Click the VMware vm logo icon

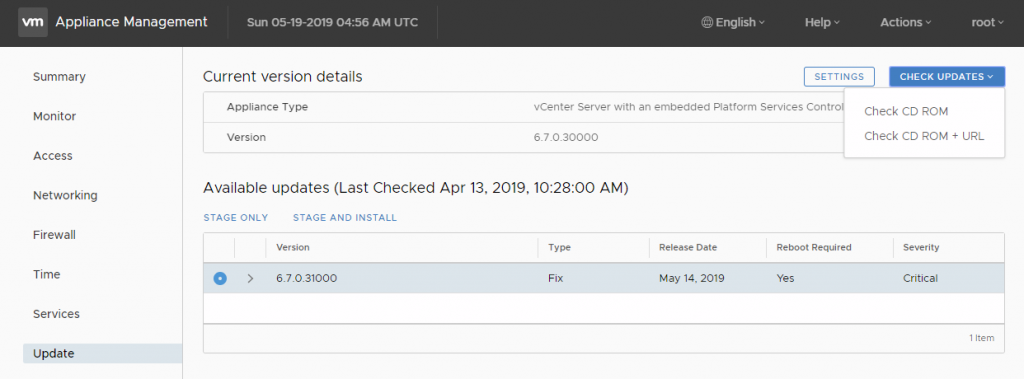tap(33, 22)
